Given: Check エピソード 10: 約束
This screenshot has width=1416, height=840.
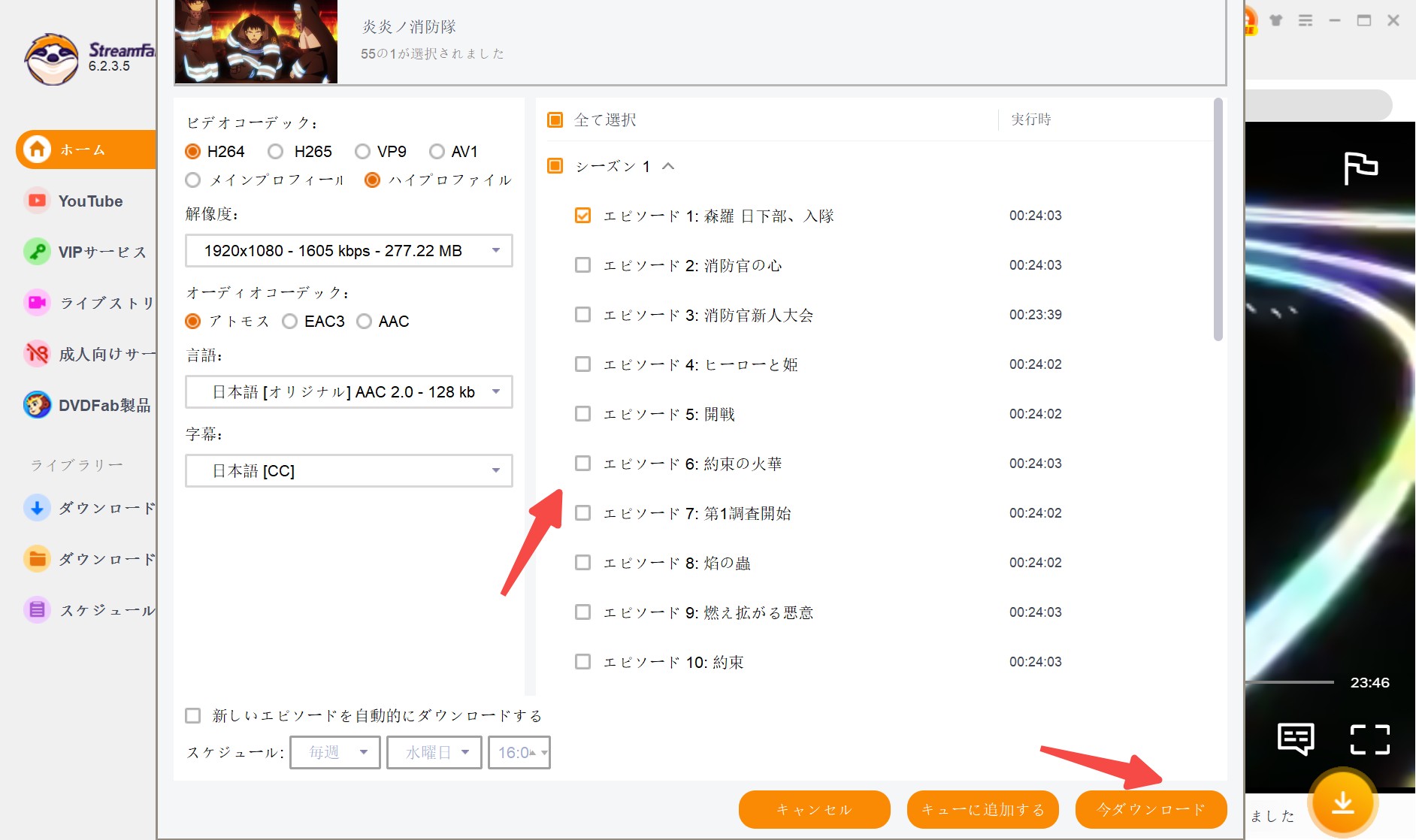Looking at the screenshot, I should click(x=582, y=662).
